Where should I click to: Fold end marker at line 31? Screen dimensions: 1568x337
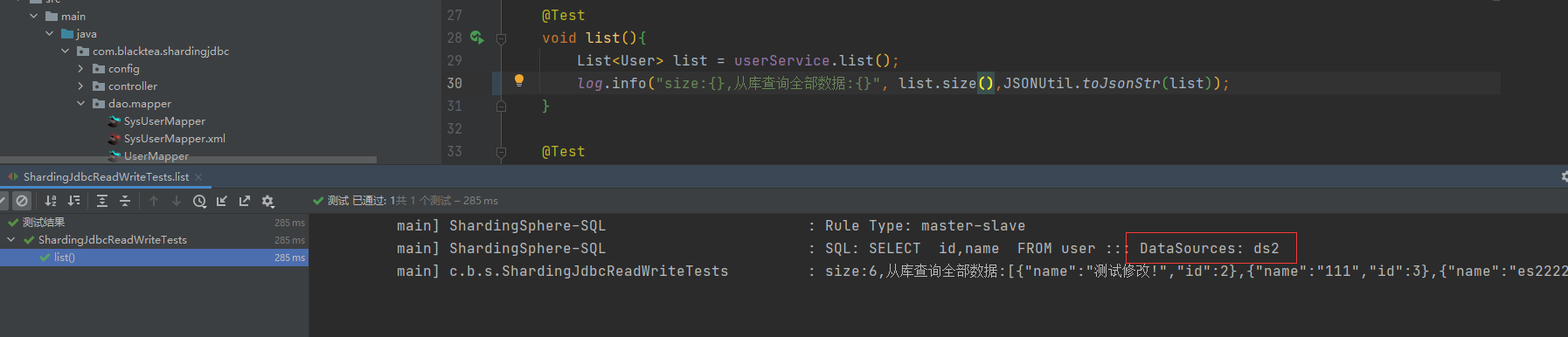click(x=501, y=106)
